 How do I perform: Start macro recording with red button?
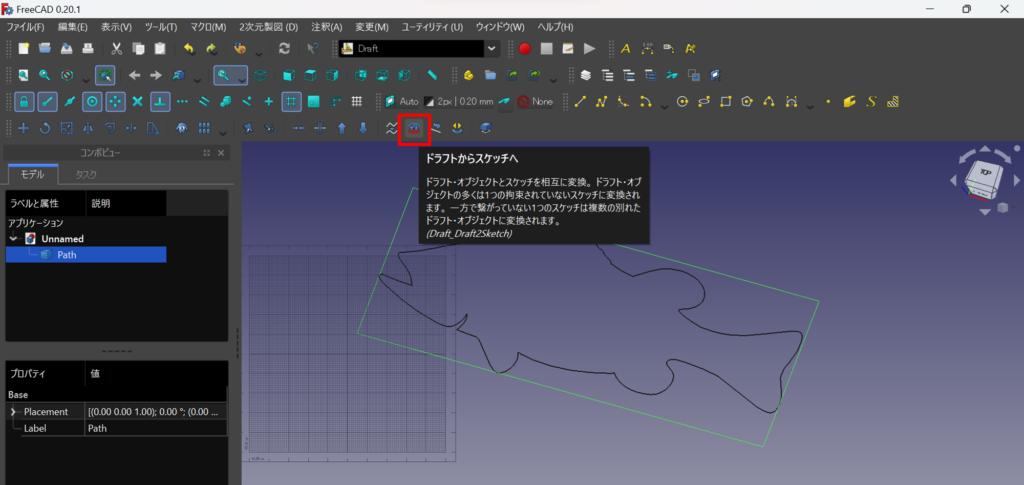coord(525,48)
